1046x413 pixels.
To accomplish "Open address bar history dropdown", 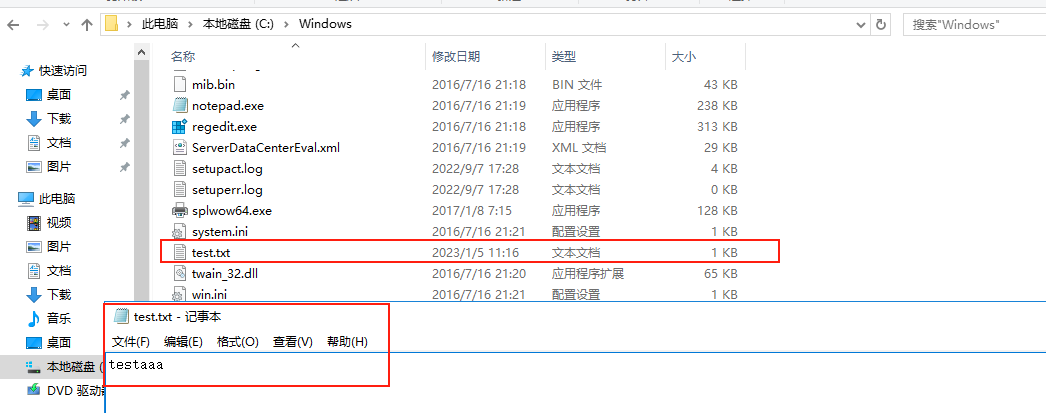I will [x=862, y=25].
